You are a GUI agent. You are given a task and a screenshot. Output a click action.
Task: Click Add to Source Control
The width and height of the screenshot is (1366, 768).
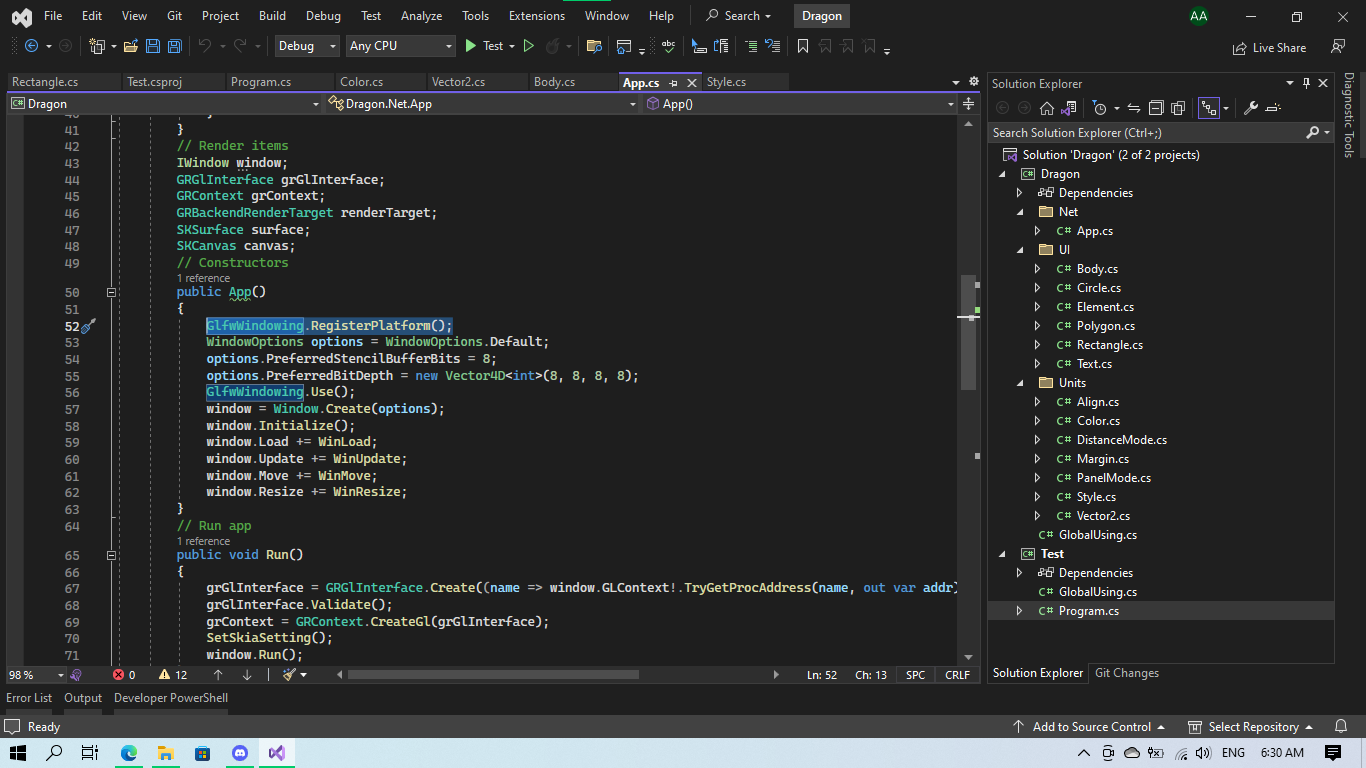[1089, 727]
